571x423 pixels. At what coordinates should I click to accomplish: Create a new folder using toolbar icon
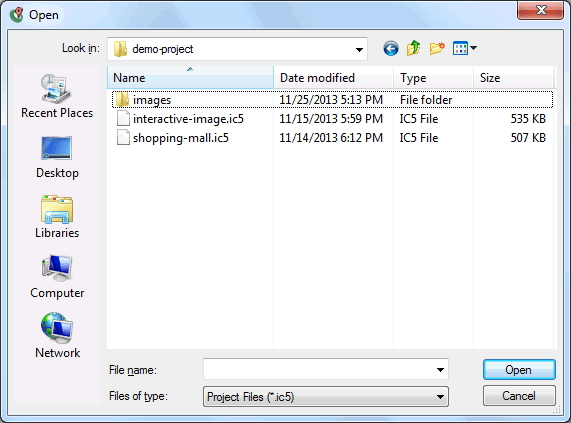(437, 48)
